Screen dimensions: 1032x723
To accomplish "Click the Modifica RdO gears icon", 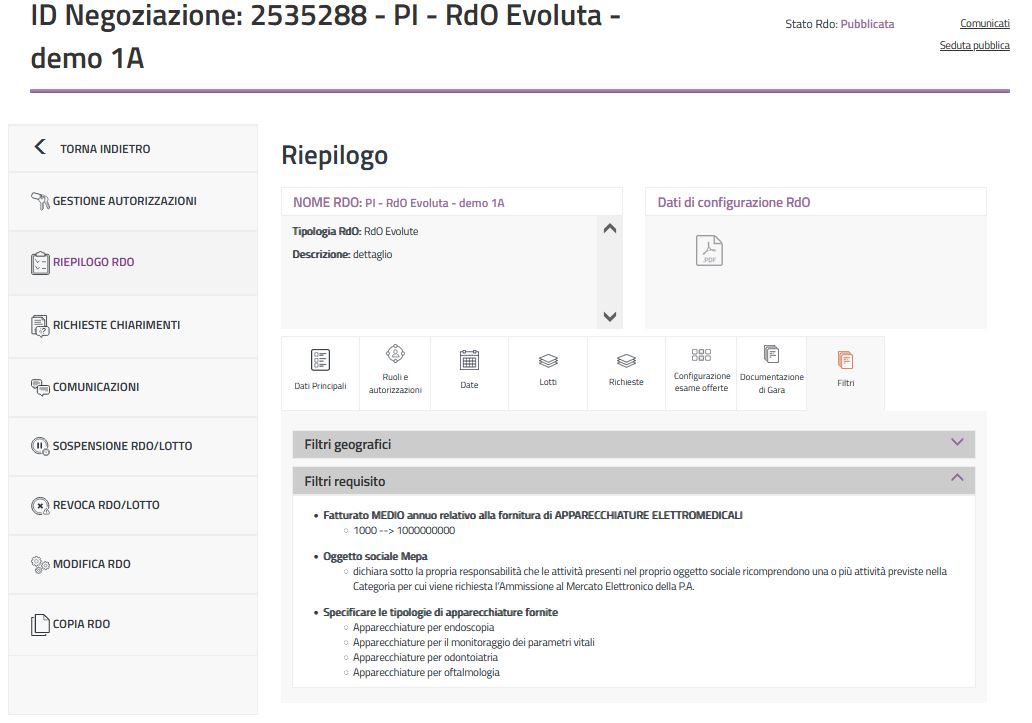I will click(40, 564).
